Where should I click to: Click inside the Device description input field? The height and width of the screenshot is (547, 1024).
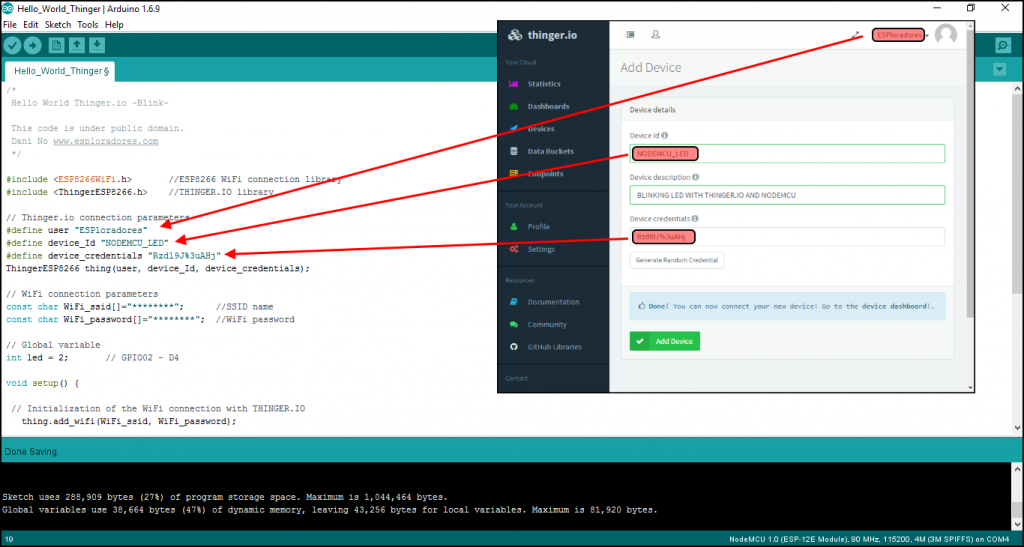(787, 195)
